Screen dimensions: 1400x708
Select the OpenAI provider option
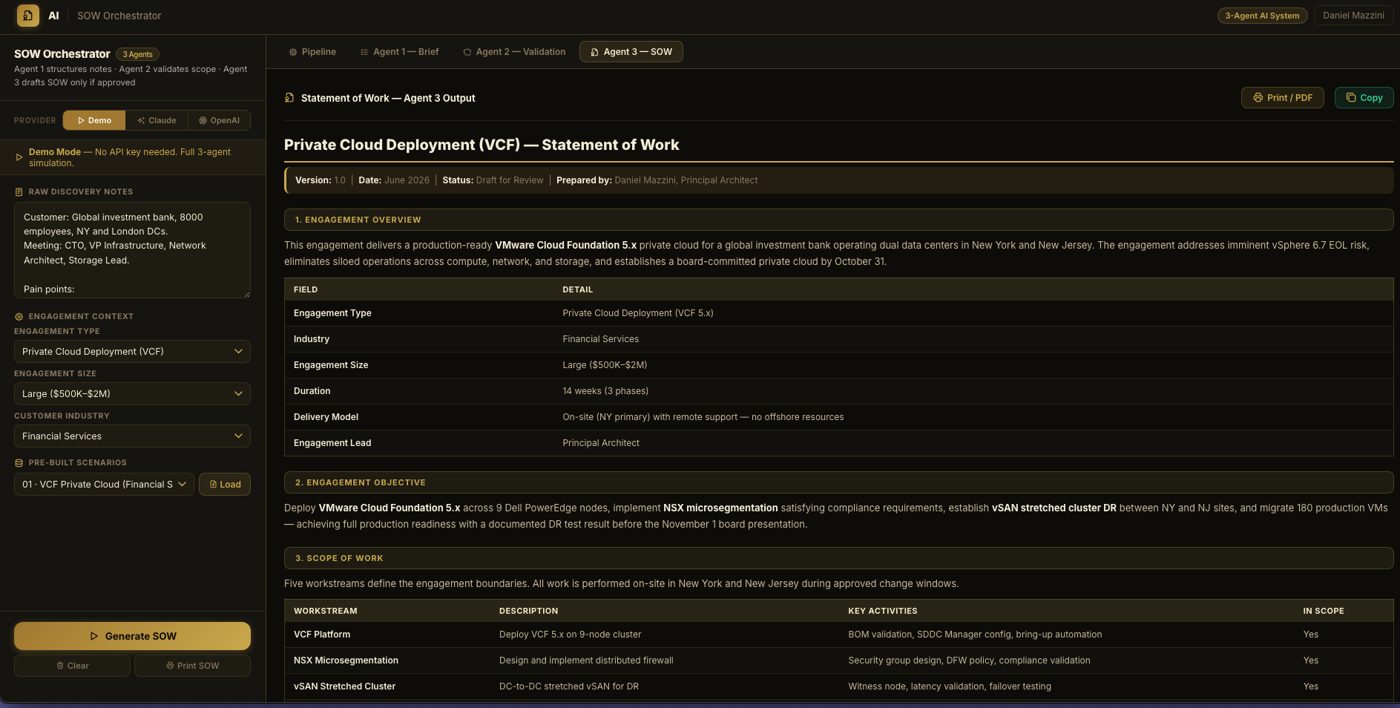click(x=218, y=120)
